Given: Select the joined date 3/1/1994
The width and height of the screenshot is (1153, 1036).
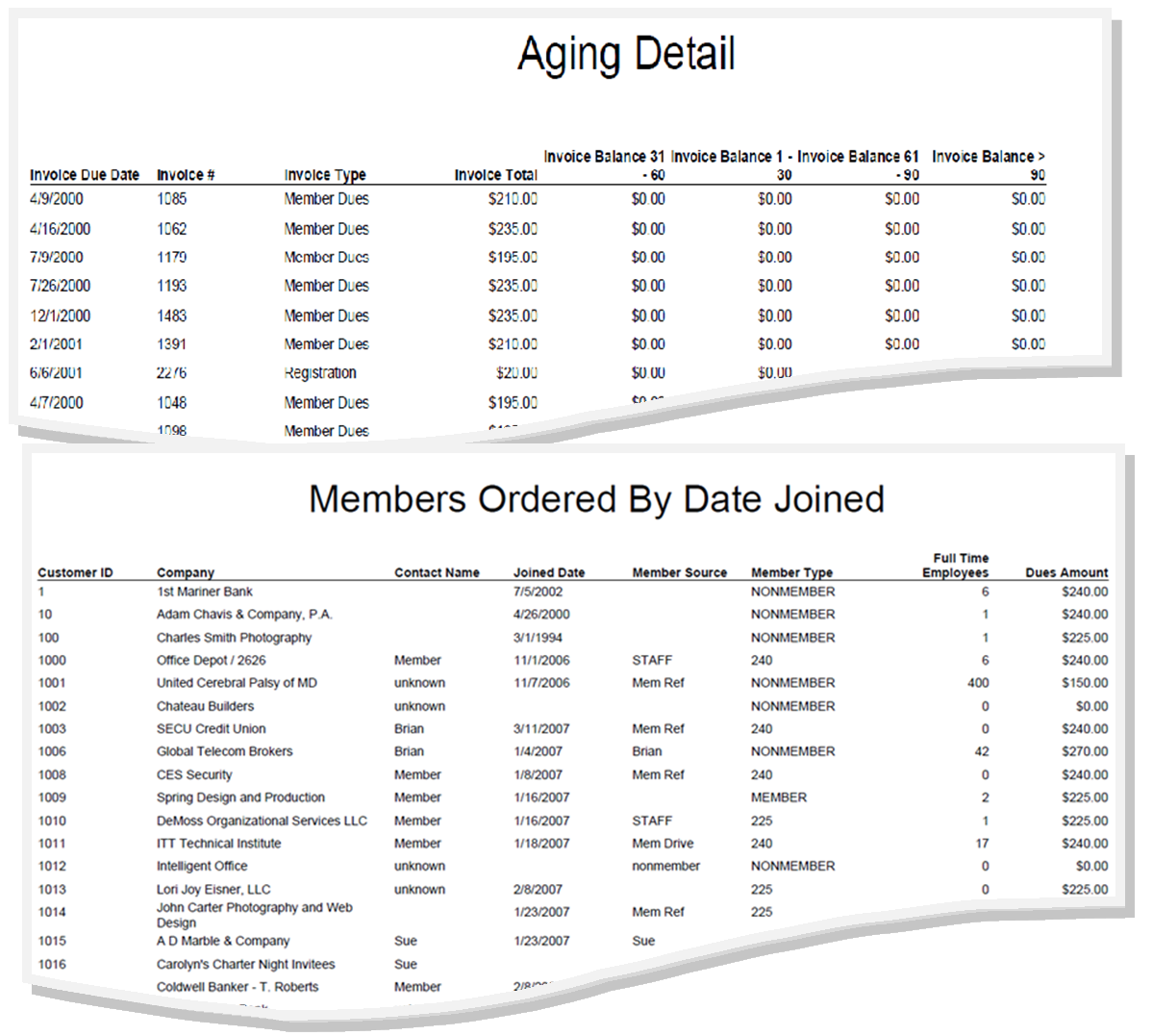Looking at the screenshot, I should pyautogui.click(x=538, y=638).
